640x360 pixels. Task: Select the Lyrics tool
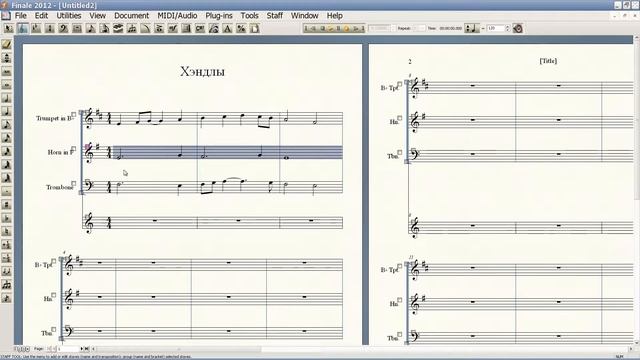[214, 29]
